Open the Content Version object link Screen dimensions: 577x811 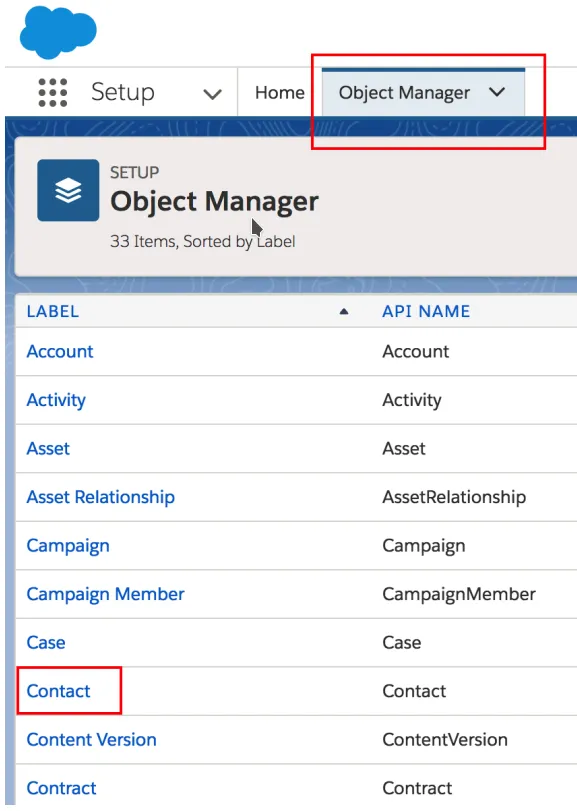[92, 740]
